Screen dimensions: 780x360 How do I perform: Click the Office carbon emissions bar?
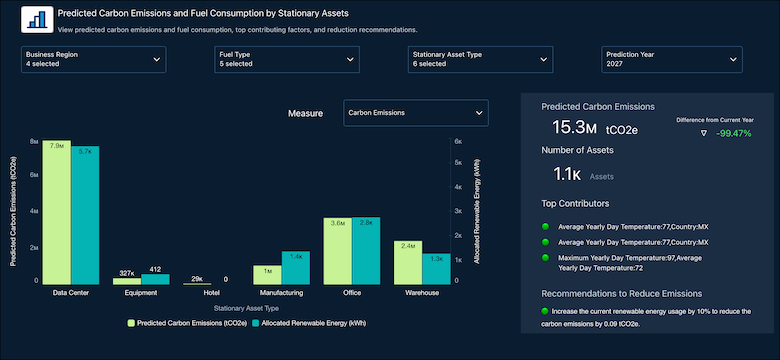click(338, 252)
